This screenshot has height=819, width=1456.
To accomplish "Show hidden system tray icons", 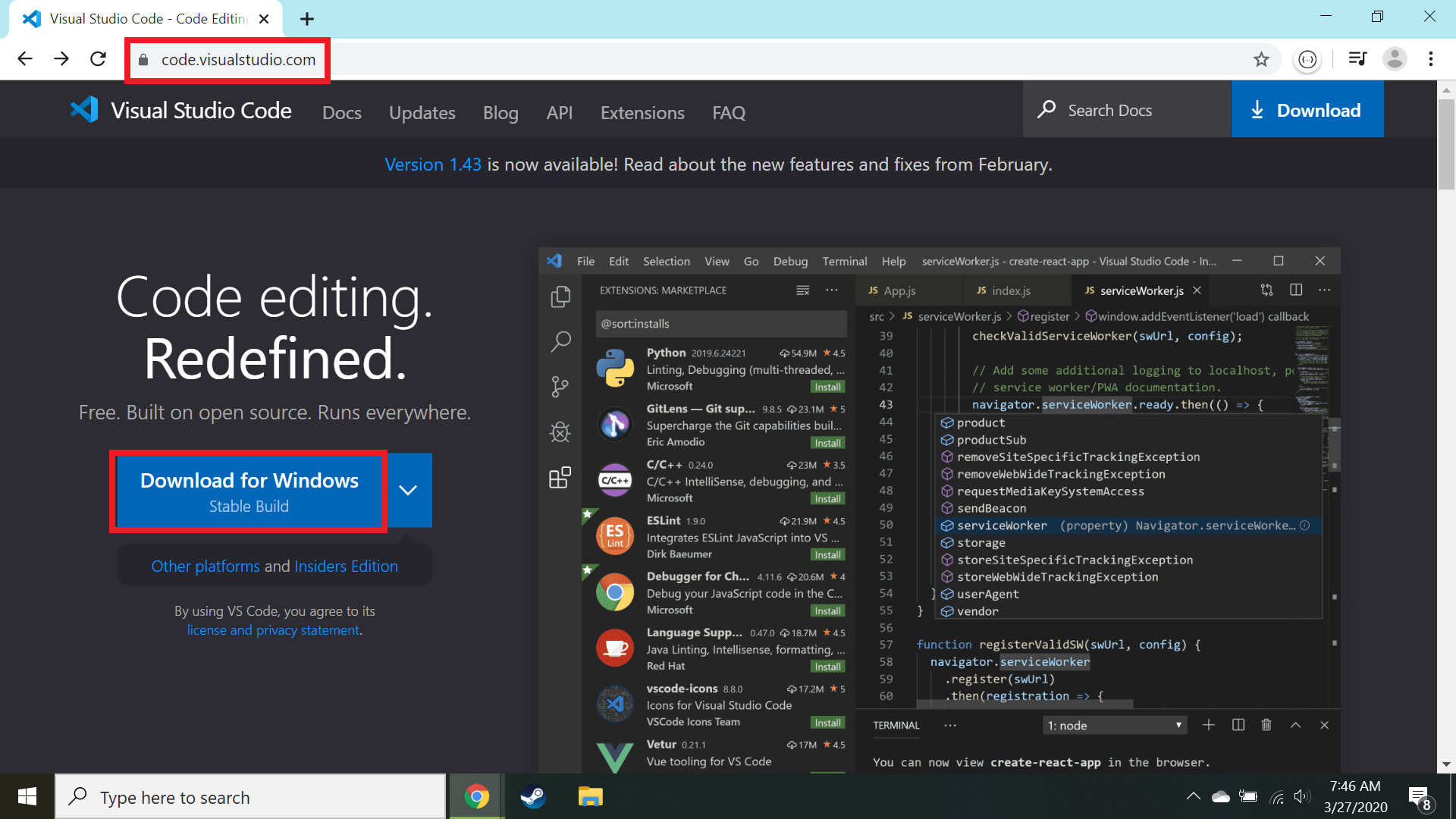I will tap(1193, 796).
